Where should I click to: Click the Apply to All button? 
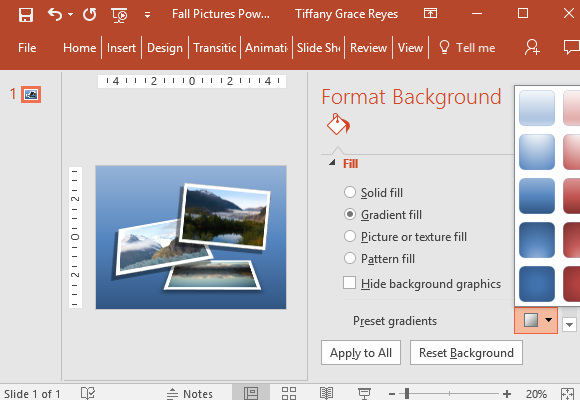click(x=361, y=353)
